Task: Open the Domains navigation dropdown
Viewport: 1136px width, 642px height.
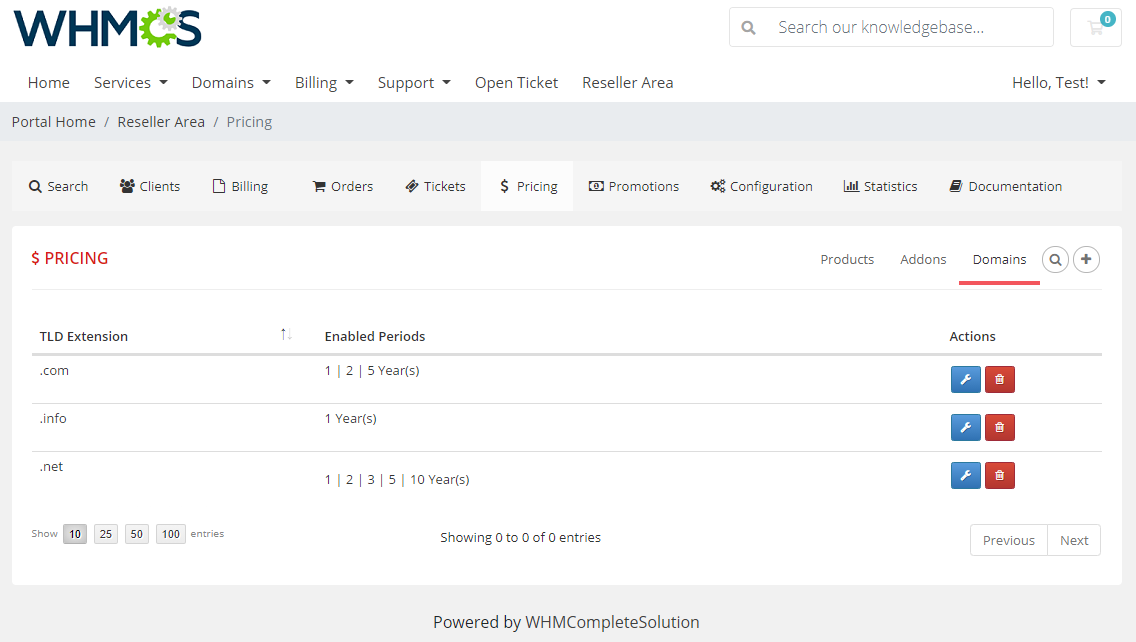Action: [231, 82]
